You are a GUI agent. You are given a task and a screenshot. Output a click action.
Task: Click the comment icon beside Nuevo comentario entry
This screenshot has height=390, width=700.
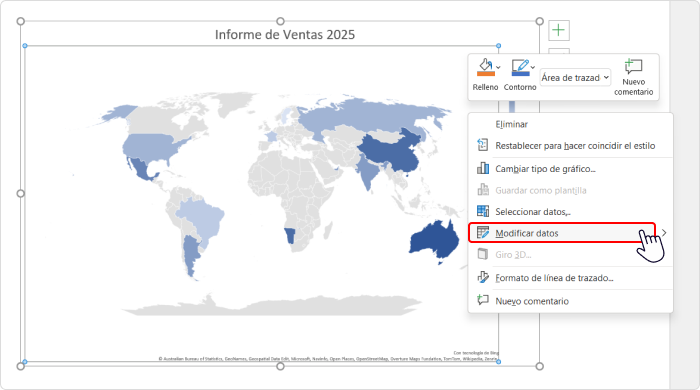483,300
